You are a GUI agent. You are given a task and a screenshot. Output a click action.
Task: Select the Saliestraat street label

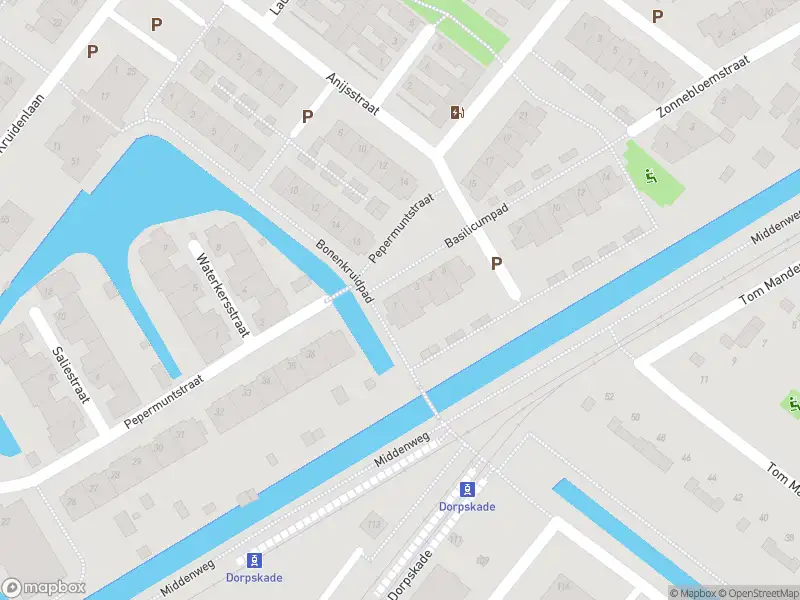[x=71, y=375]
